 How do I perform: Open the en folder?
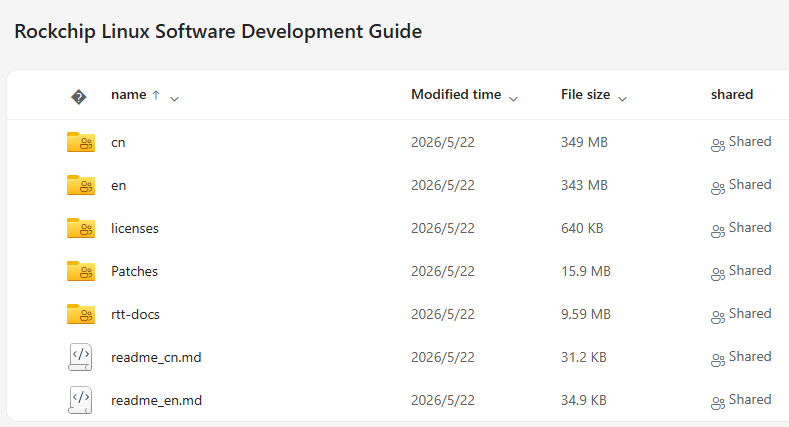click(118, 186)
